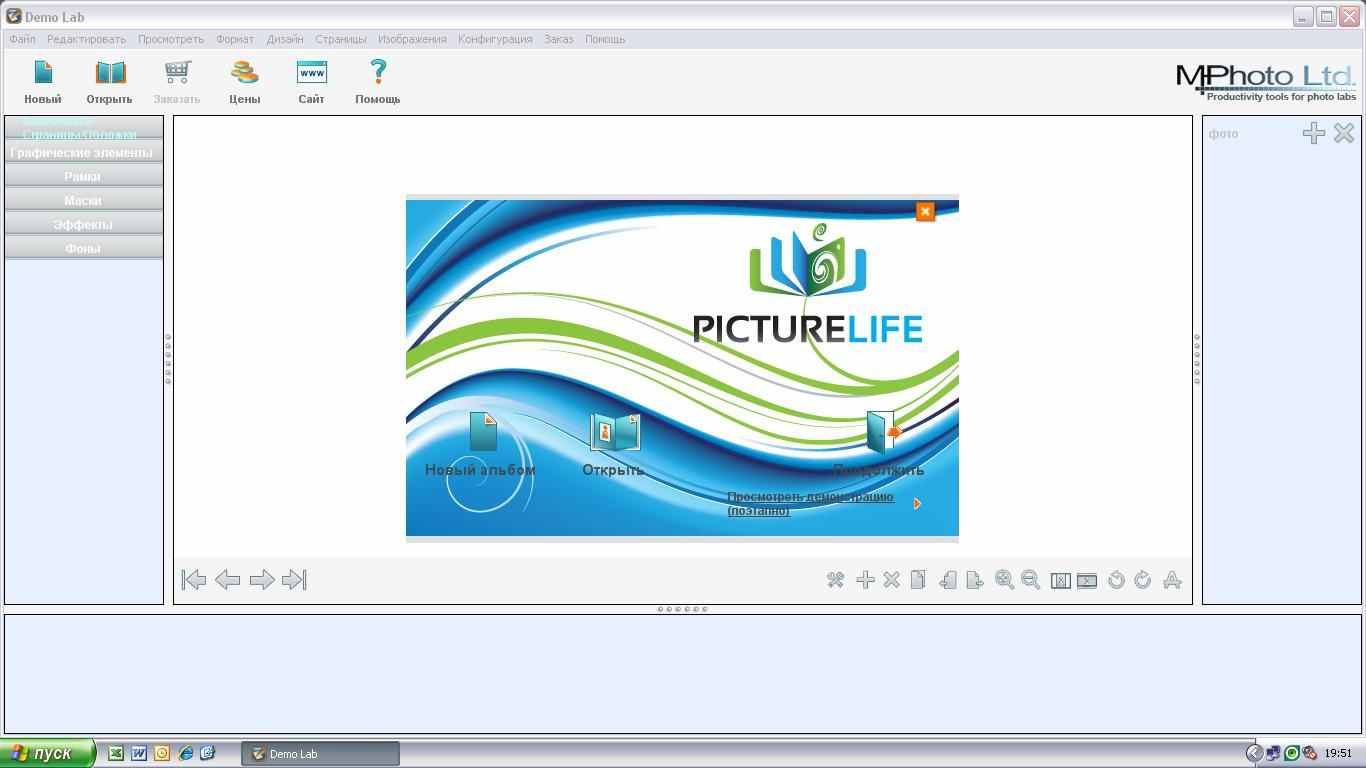1366x768 pixels.
Task: Expand the Маски panel
Action: tap(84, 201)
